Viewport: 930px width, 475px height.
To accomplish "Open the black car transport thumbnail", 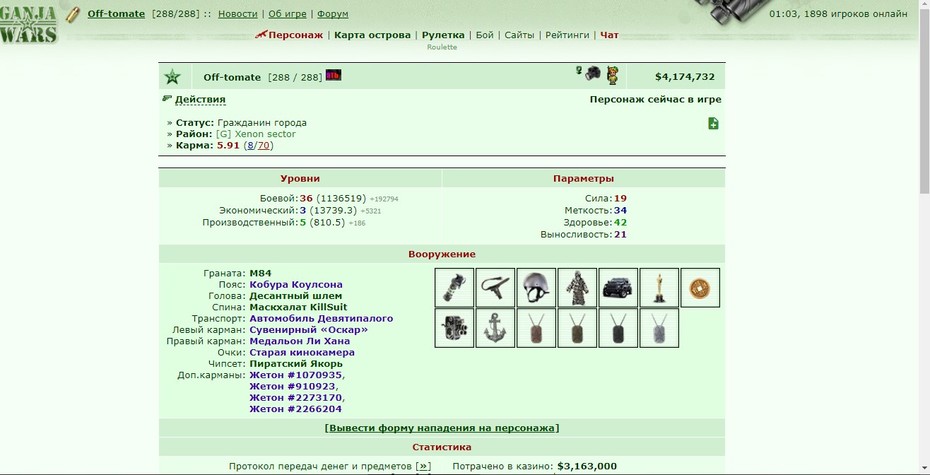I will (x=618, y=288).
